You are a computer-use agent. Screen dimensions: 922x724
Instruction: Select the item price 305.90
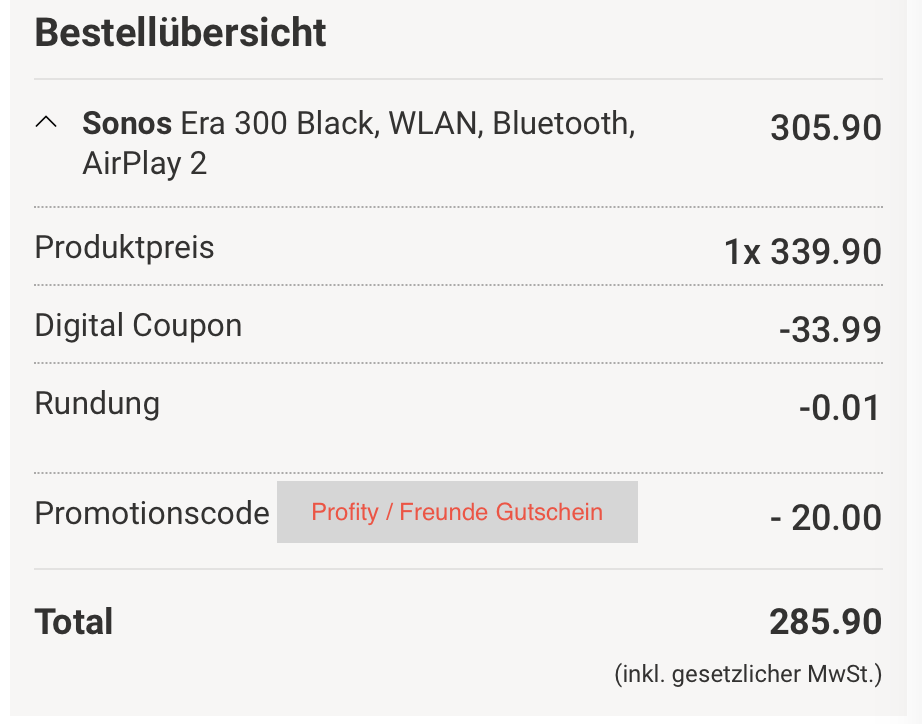[x=826, y=128]
